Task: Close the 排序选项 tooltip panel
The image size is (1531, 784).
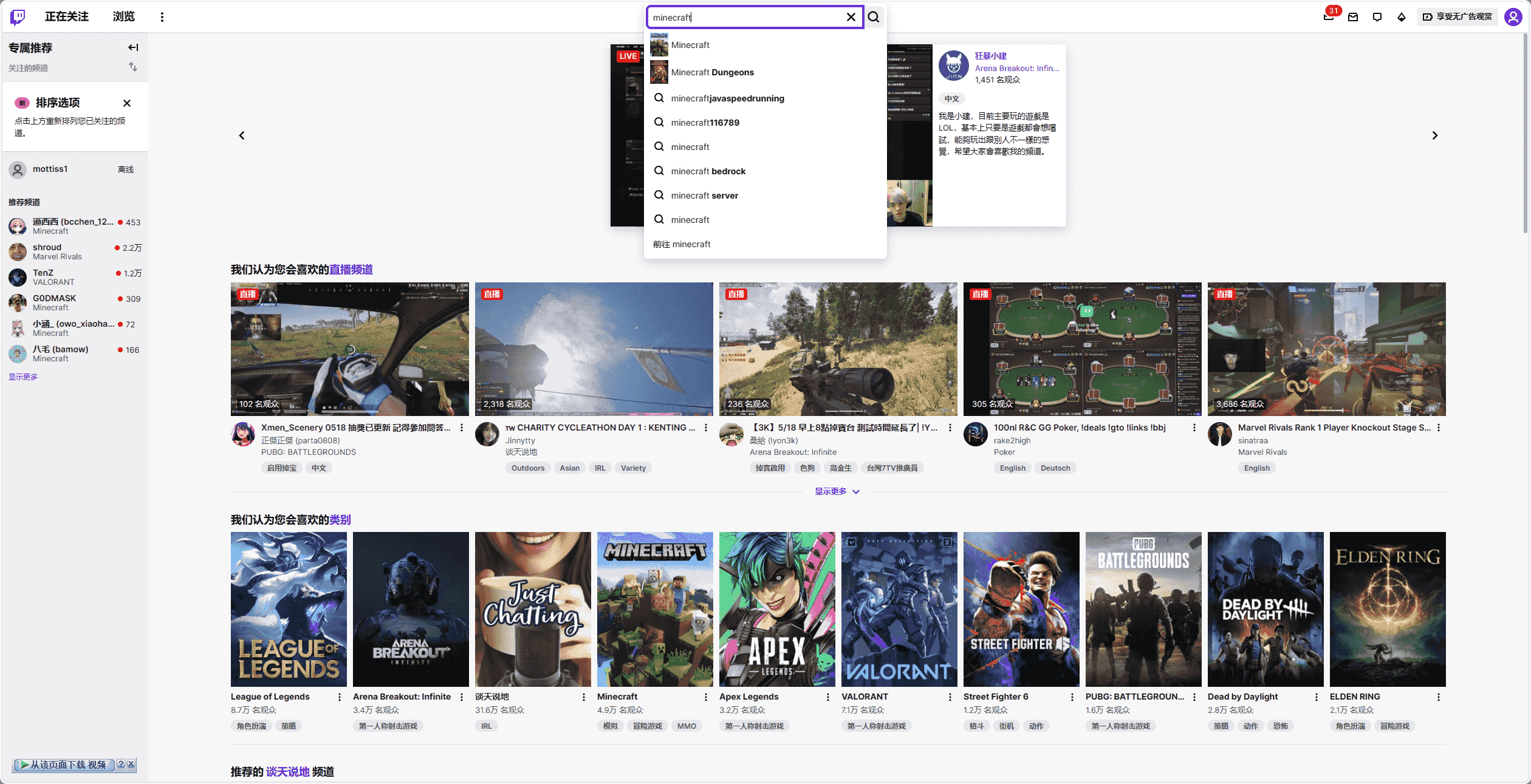Action: point(127,103)
